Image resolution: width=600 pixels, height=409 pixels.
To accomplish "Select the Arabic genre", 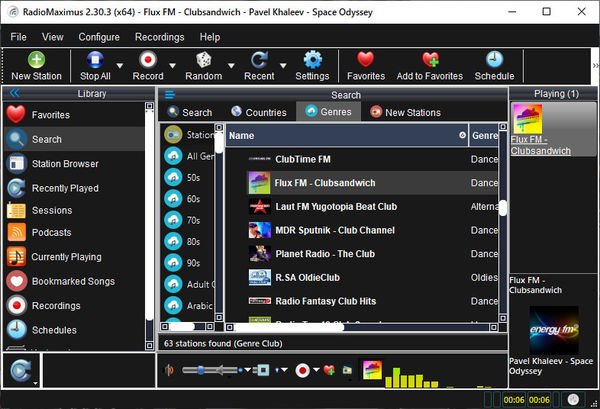I will click(x=188, y=306).
